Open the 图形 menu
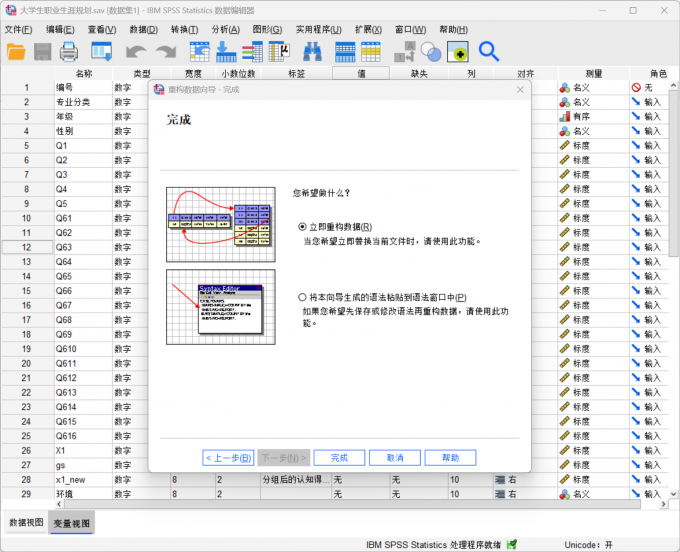This screenshot has height=552, width=680. [x=267, y=29]
